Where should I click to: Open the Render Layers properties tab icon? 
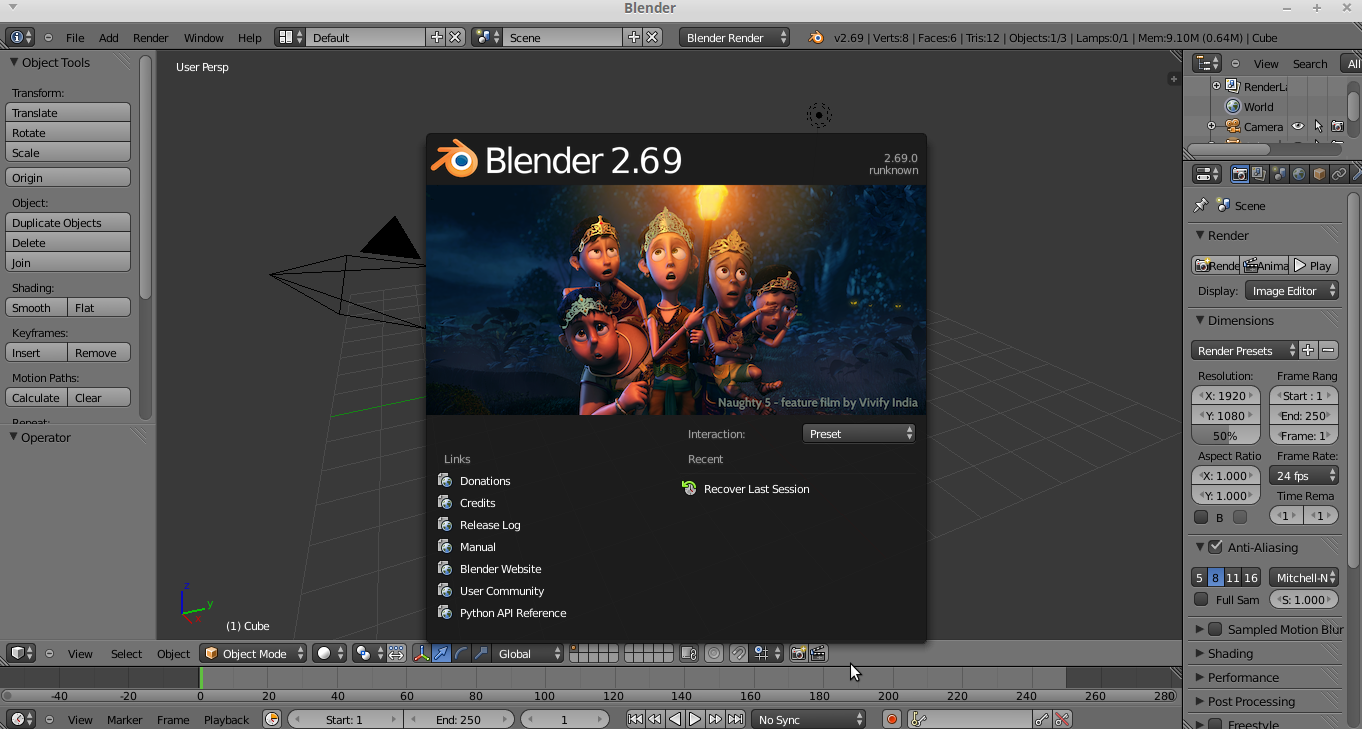tap(1260, 174)
